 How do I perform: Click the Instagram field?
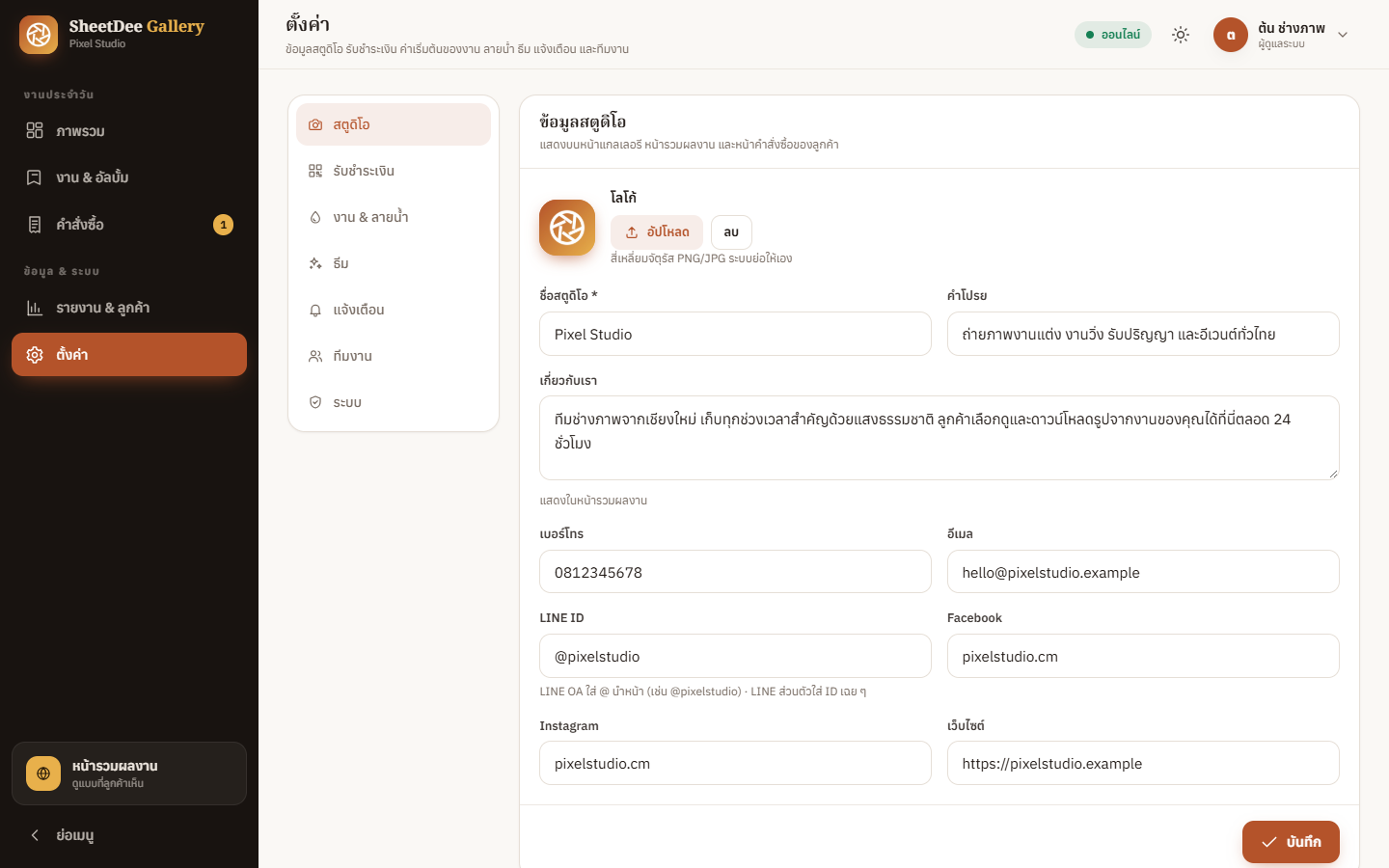pyautogui.click(x=735, y=763)
